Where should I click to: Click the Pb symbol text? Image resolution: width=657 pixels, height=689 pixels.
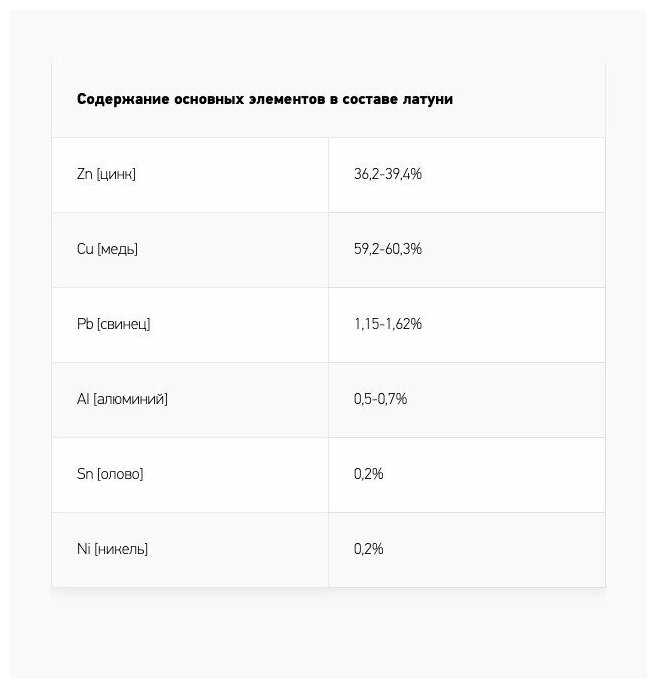(85, 324)
